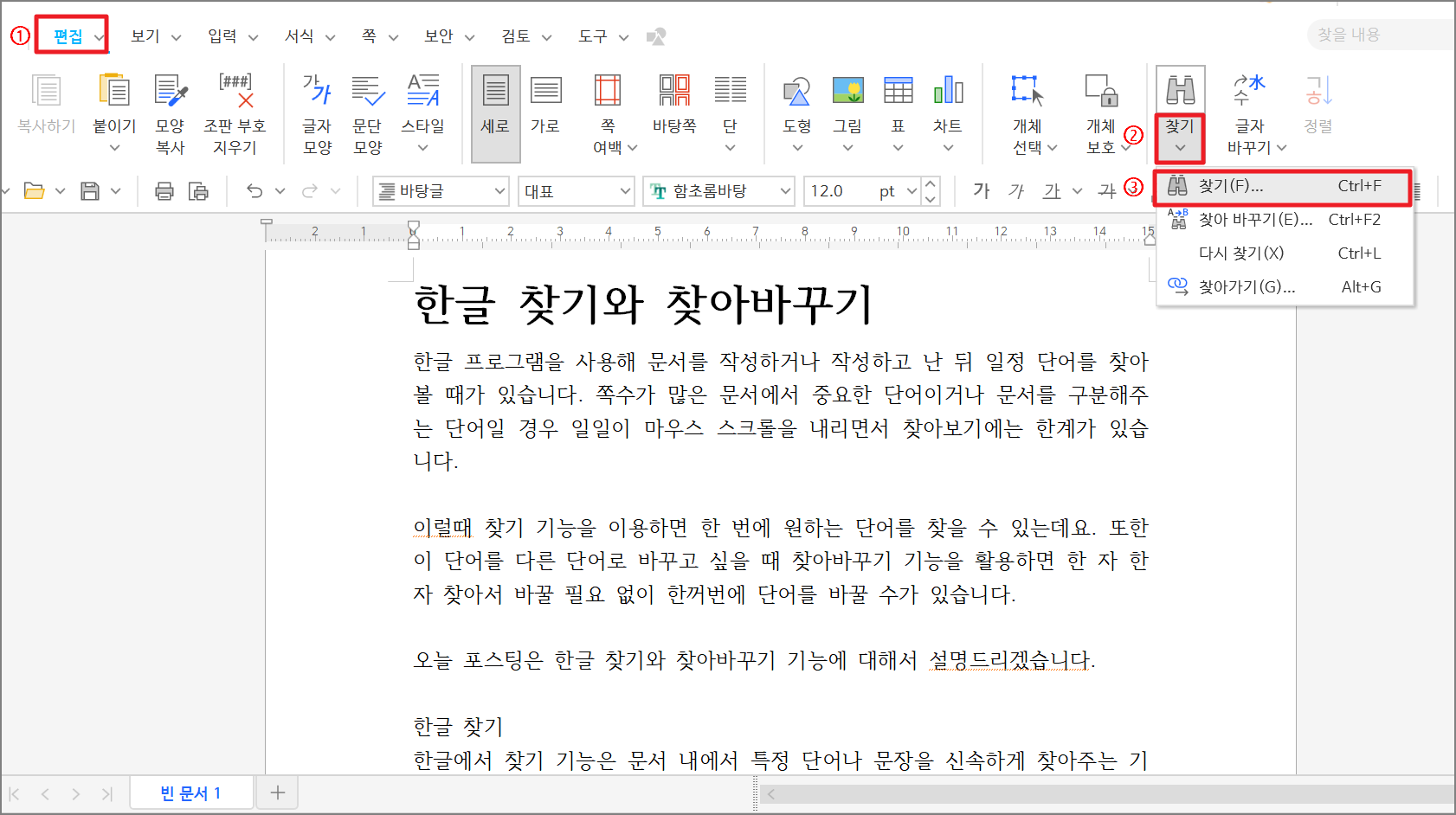Toggle italic 가 formatting
This screenshot has width=1456, height=815.
(x=1015, y=190)
